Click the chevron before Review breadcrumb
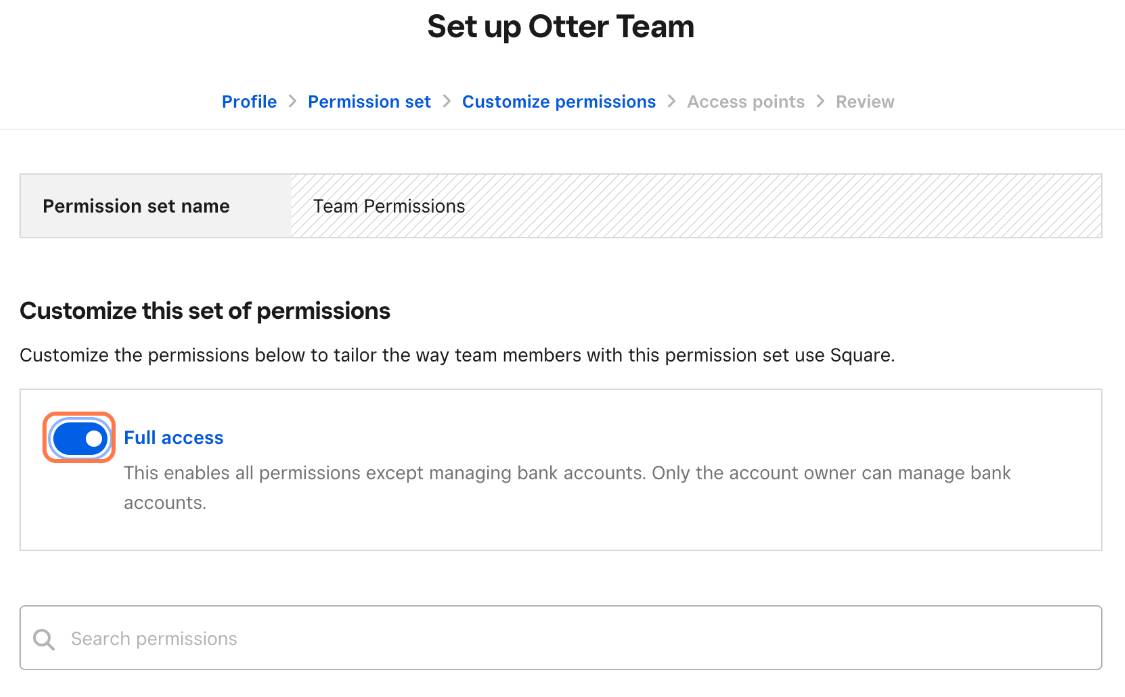1125x697 pixels. coord(820,101)
